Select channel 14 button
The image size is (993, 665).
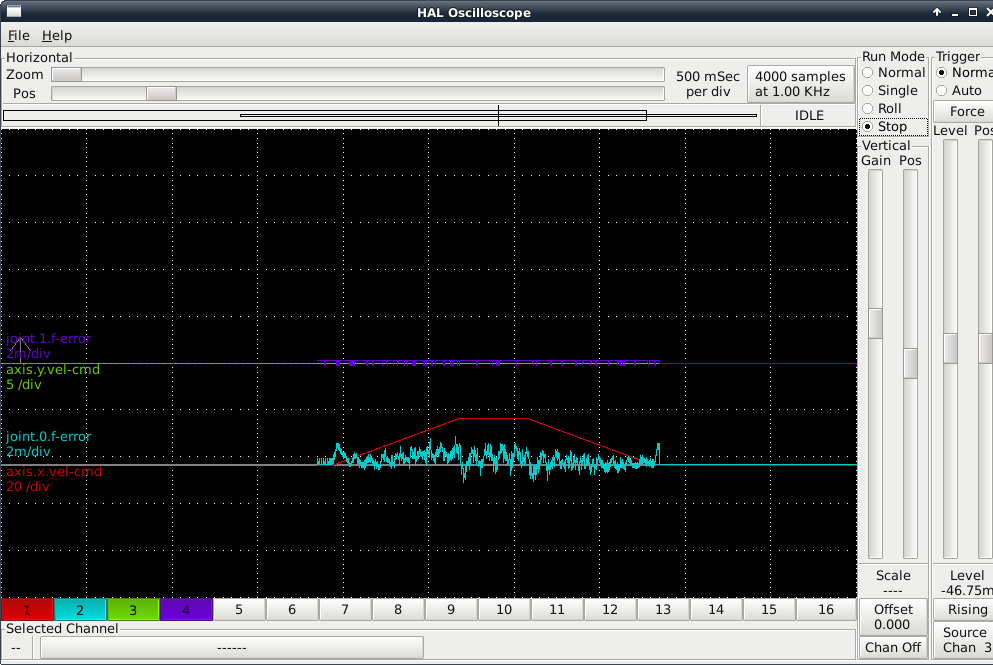[x=716, y=609]
